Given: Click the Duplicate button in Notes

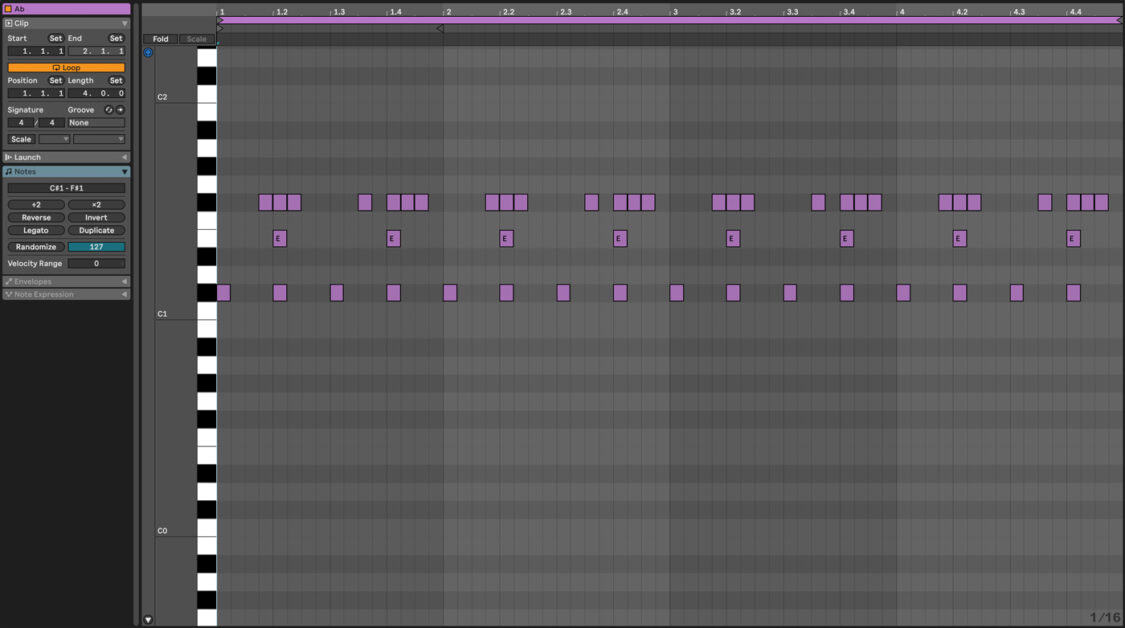Looking at the screenshot, I should [x=96, y=230].
